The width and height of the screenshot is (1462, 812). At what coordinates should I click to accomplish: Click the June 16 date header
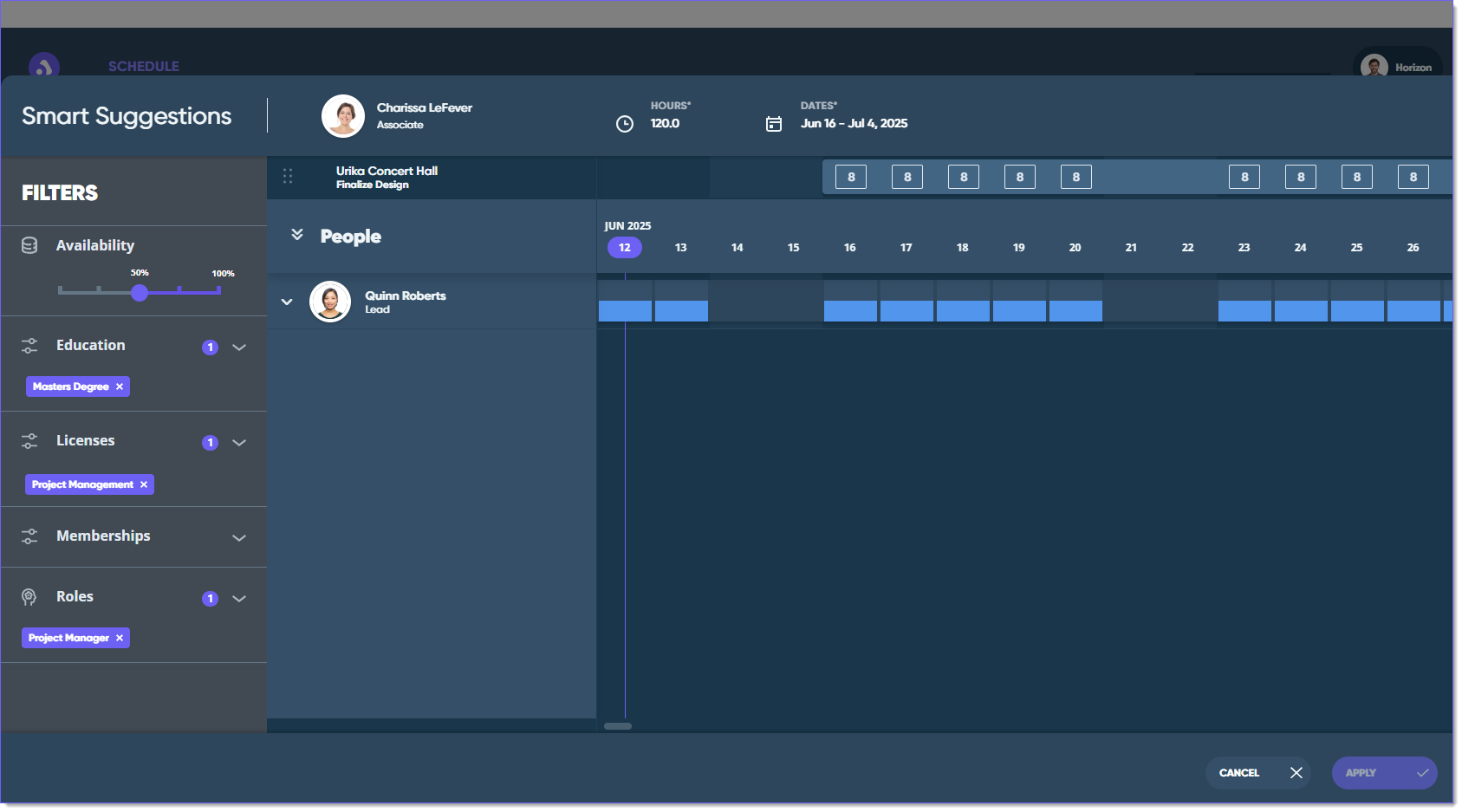coord(850,248)
